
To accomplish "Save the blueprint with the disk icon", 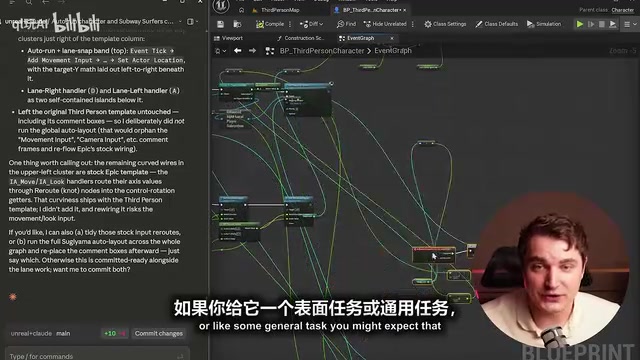I will tap(220, 24).
